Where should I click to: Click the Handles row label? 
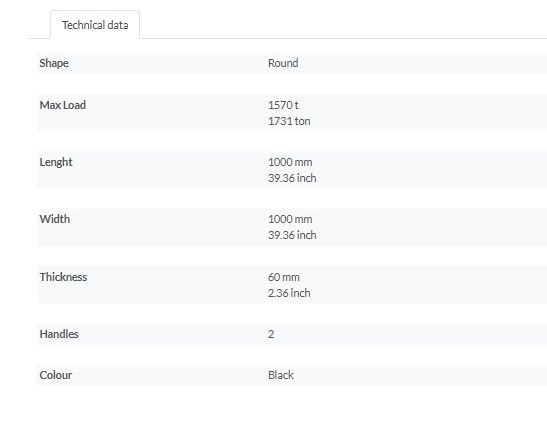click(x=59, y=334)
